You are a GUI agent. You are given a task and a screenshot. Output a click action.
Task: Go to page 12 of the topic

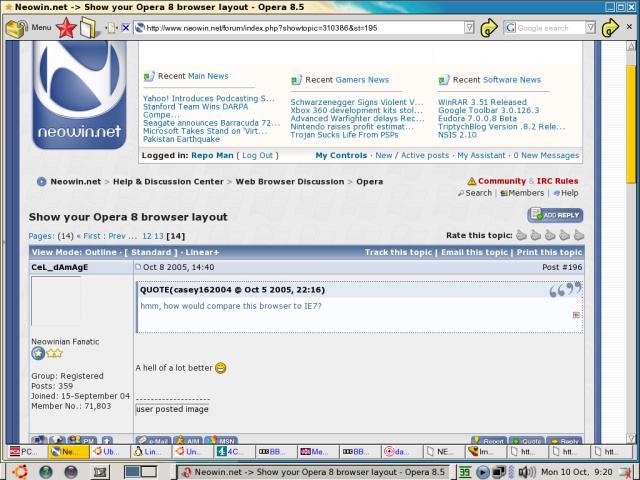pos(147,236)
